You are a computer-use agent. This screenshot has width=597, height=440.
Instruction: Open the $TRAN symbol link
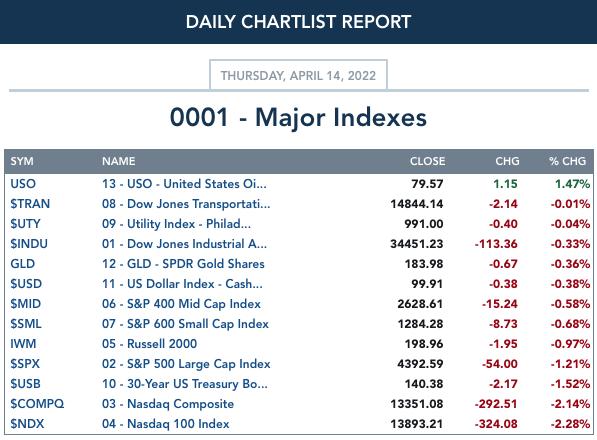click(x=30, y=204)
